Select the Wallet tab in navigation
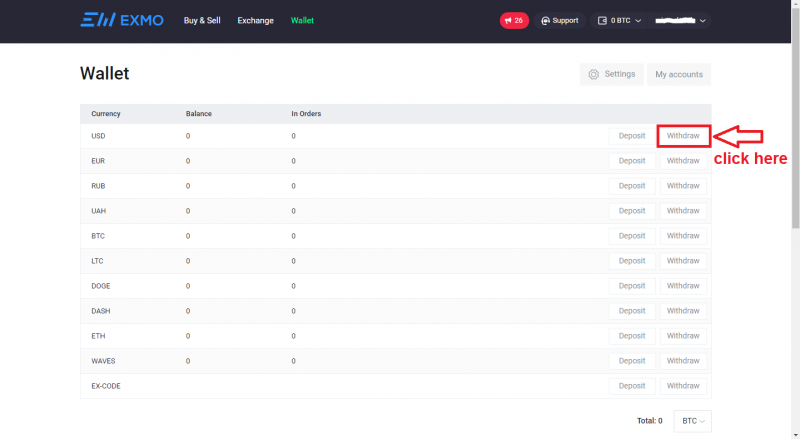 (302, 20)
